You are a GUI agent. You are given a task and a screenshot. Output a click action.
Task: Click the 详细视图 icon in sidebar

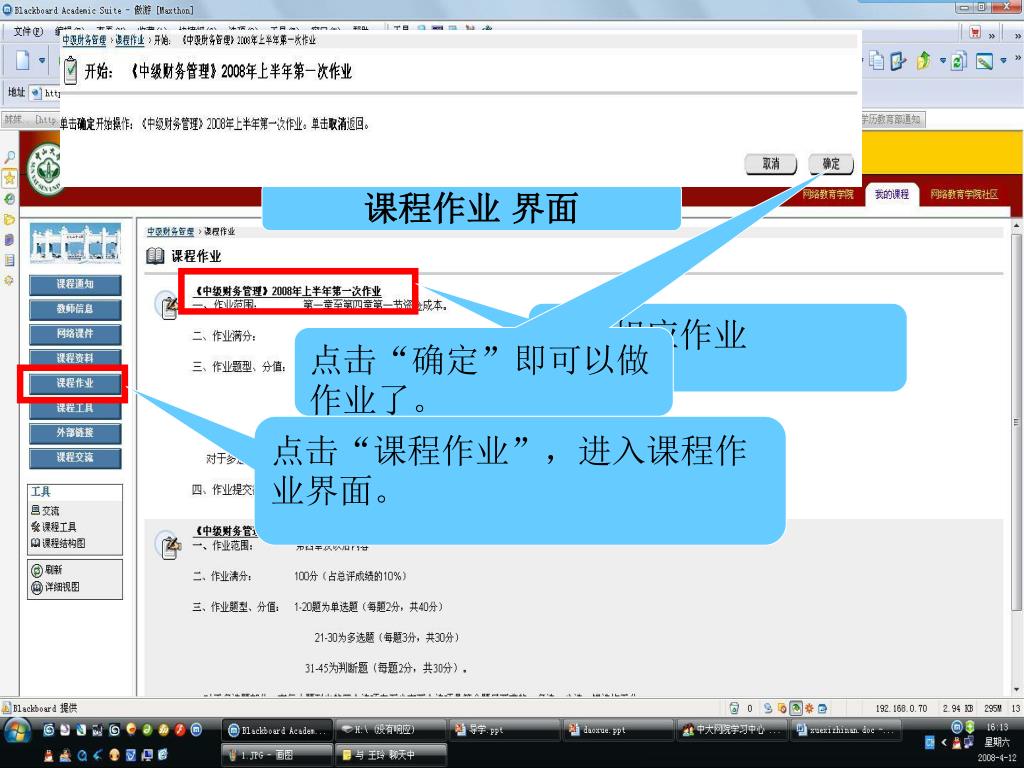[x=36, y=587]
